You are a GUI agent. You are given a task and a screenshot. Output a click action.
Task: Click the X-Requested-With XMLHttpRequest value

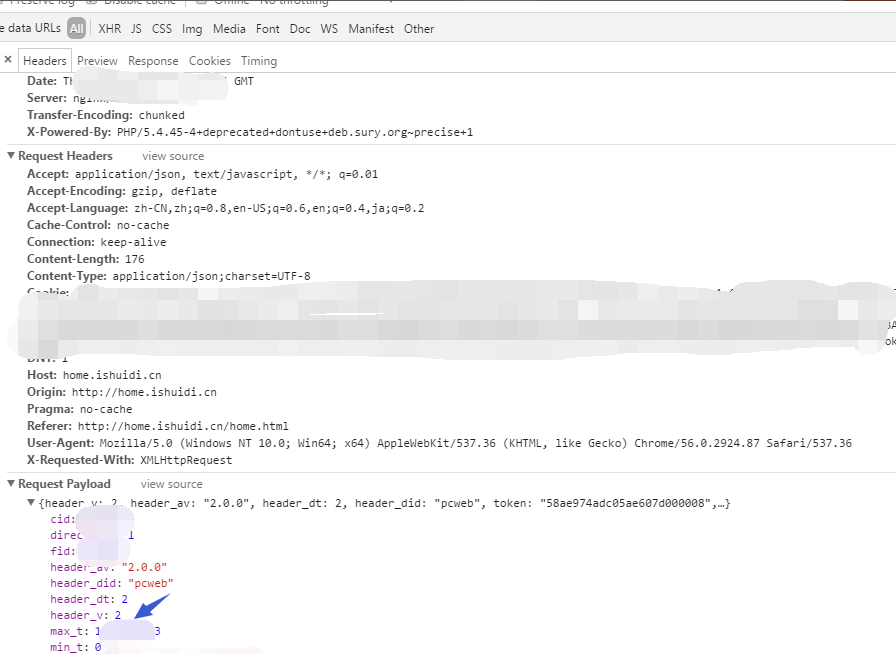pos(186,460)
